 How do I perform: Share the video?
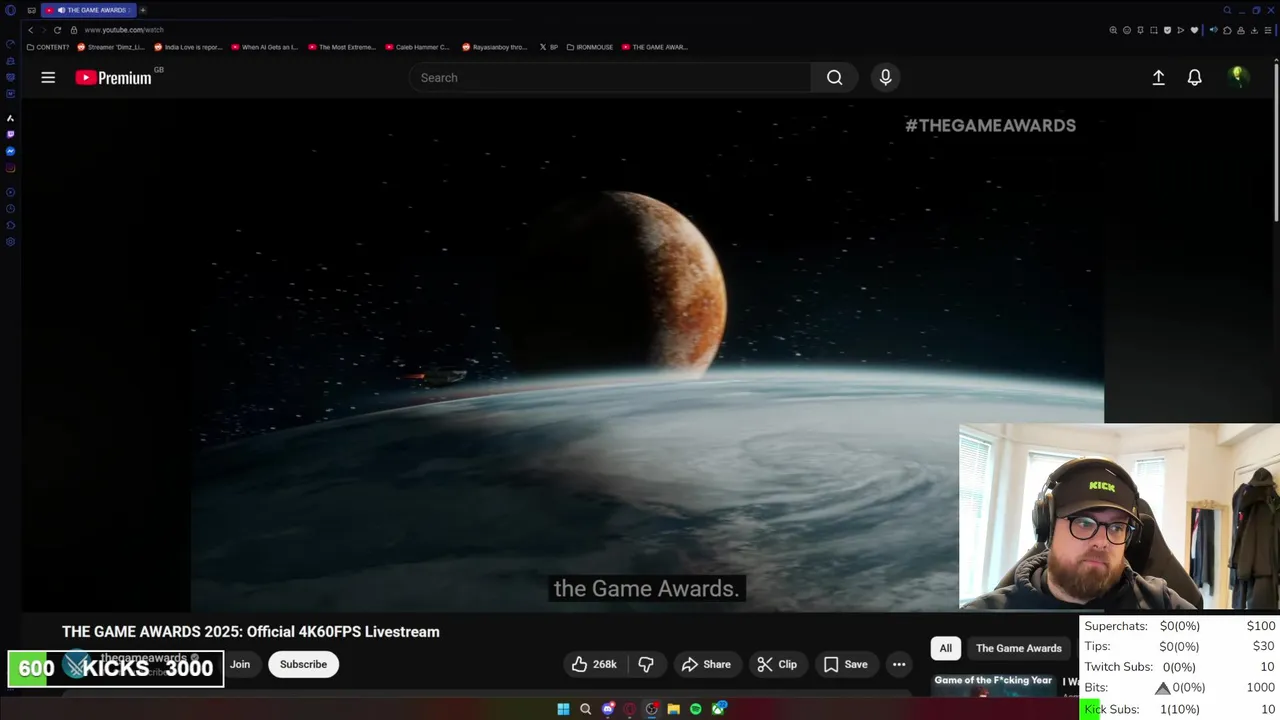pyautogui.click(x=706, y=664)
